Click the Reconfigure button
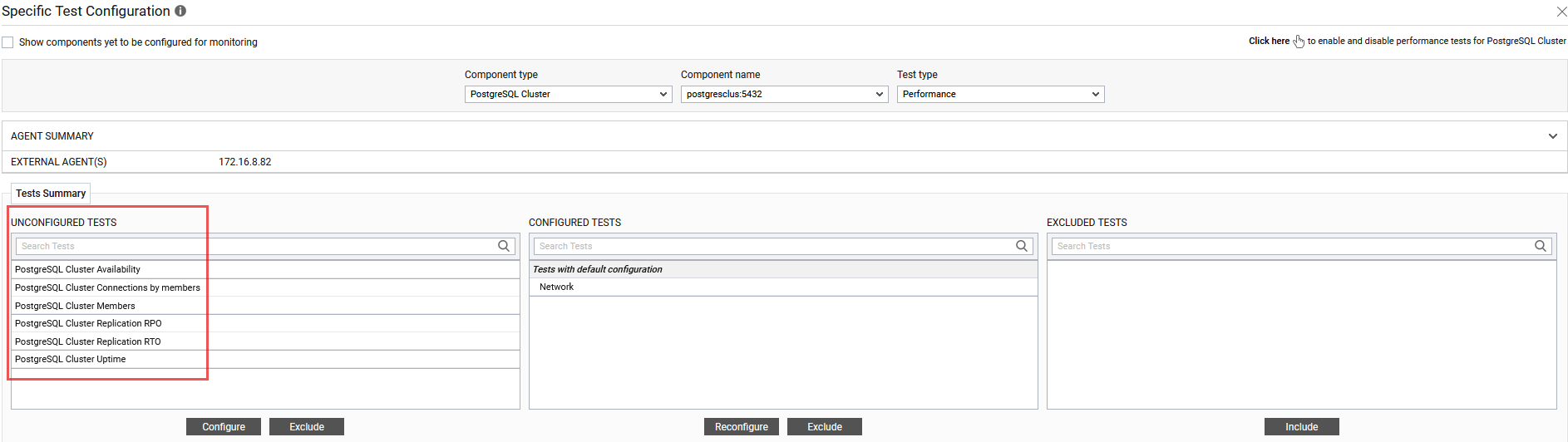This screenshot has width=1568, height=442. click(741, 427)
